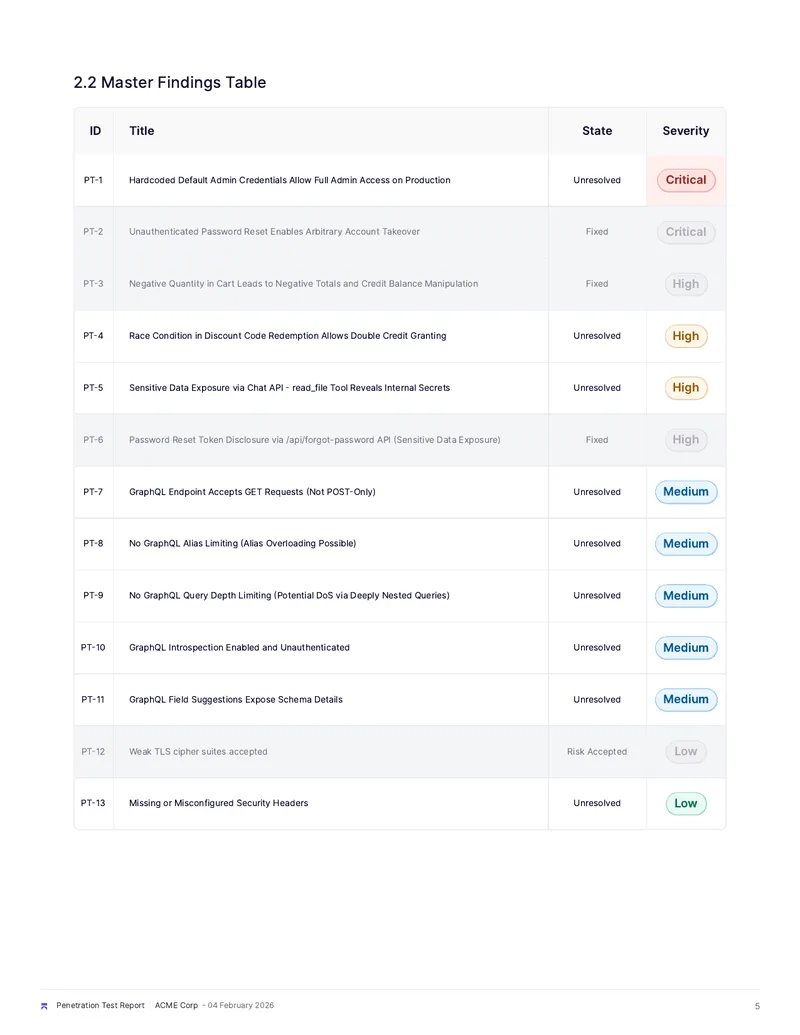Click the green Low badge for PT-13
The width and height of the screenshot is (800, 1035).
[x=686, y=803]
